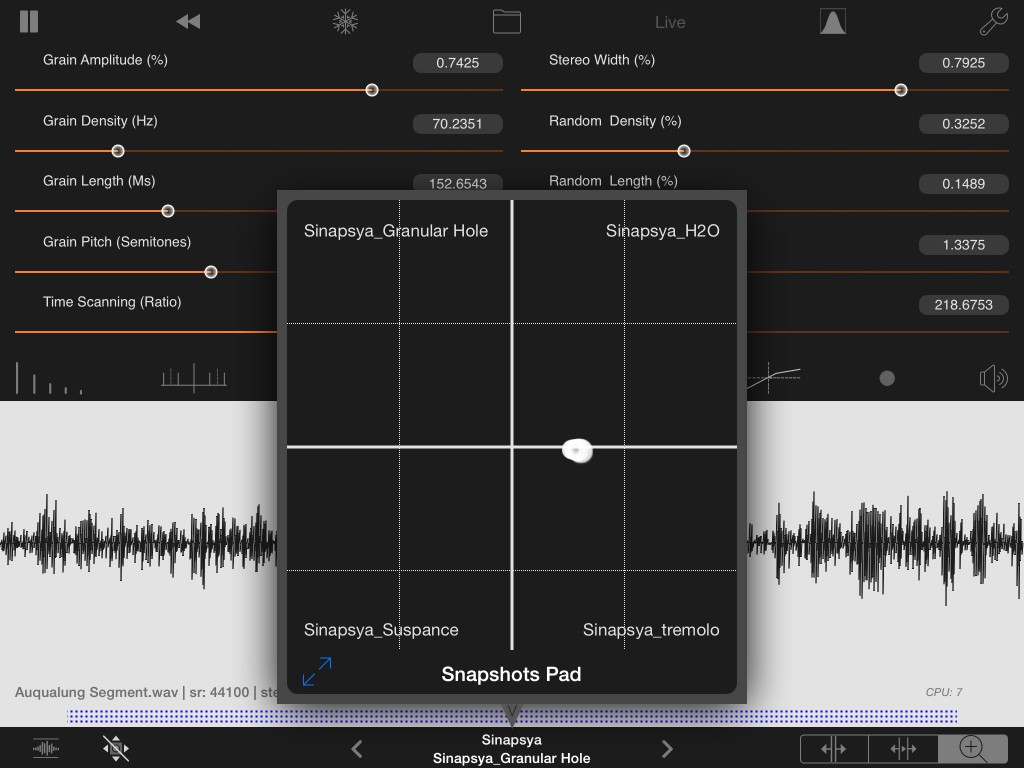This screenshot has width=1024, height=768.
Task: Click the CPU: 7 indicator
Action: (x=944, y=692)
